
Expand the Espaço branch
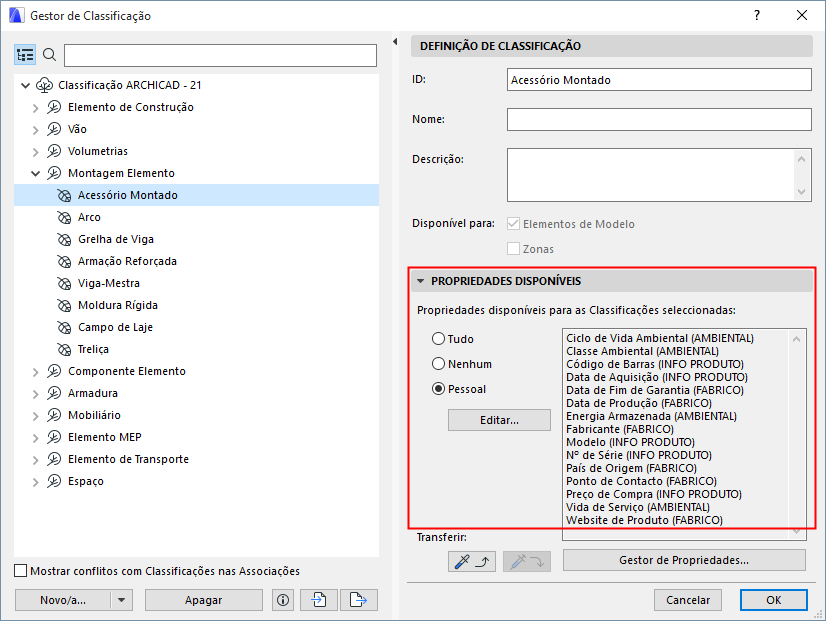[x=35, y=482]
